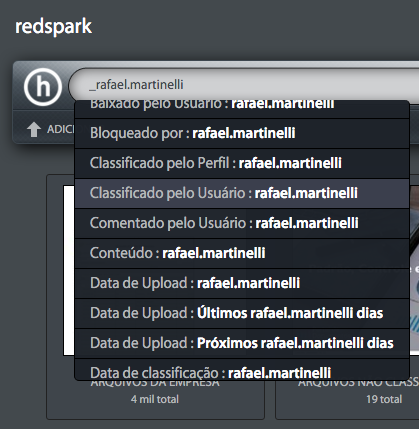Choose Classificado pelo Perfil : rafael.martinelli
Viewport: 419px width, 429px height.
(x=242, y=163)
